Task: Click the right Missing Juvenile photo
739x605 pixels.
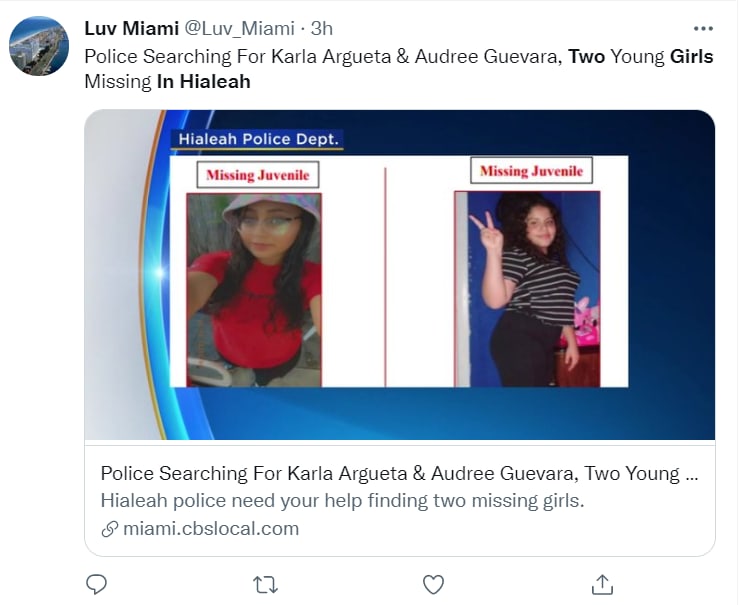Action: pyautogui.click(x=527, y=289)
